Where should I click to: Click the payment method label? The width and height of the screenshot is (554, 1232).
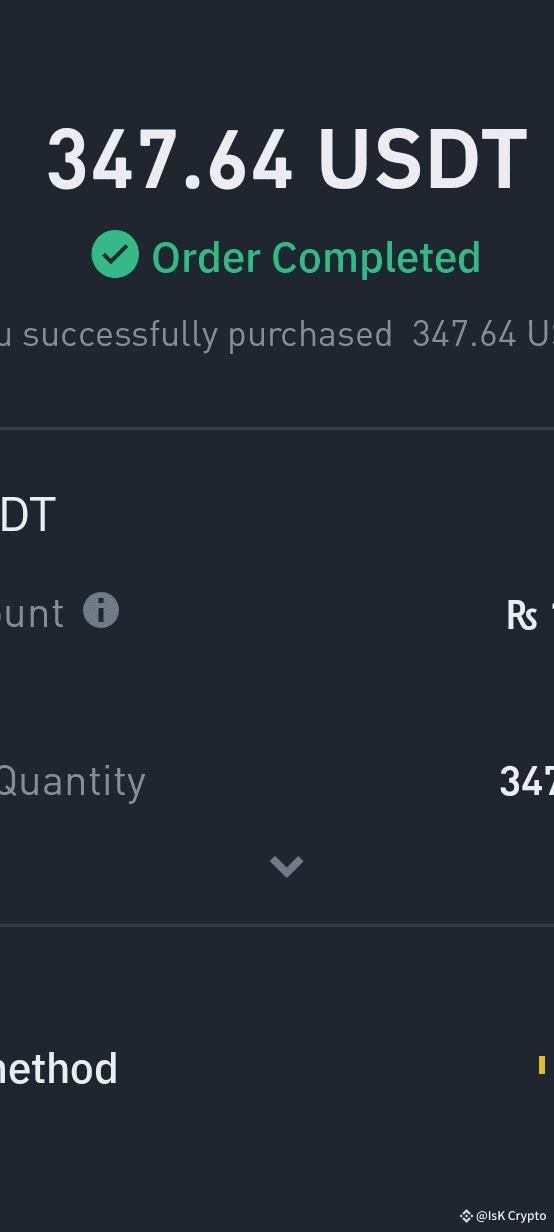(x=58, y=1069)
